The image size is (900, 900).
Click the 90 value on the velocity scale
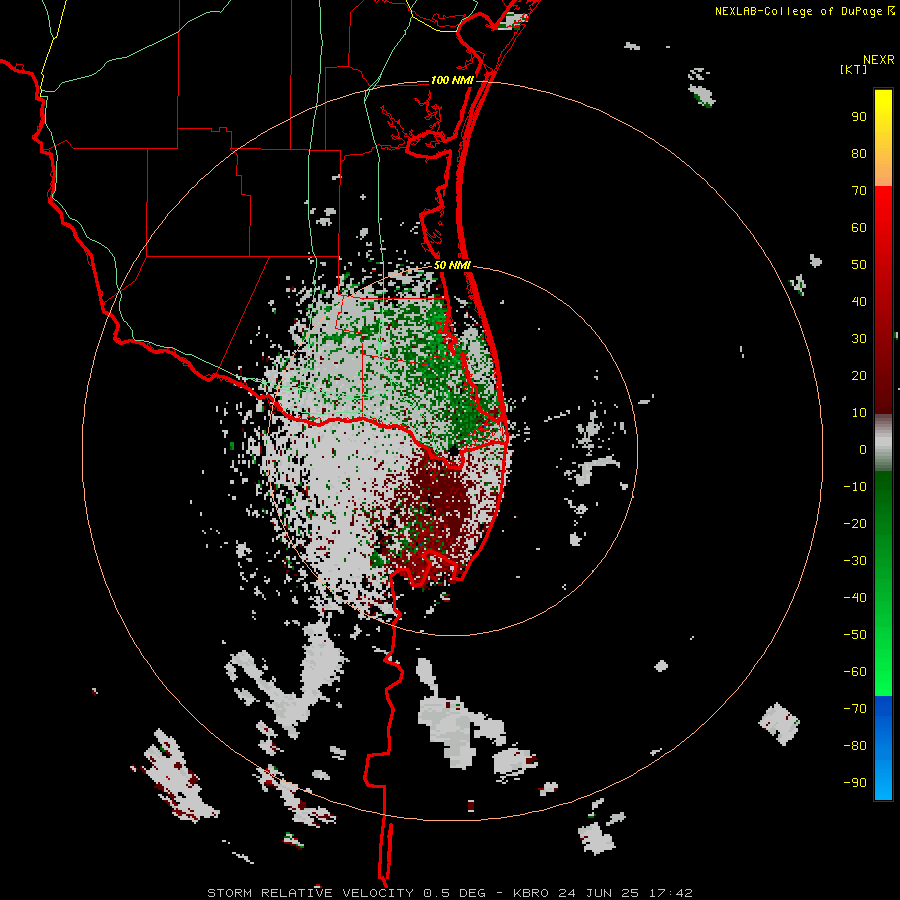(859, 117)
